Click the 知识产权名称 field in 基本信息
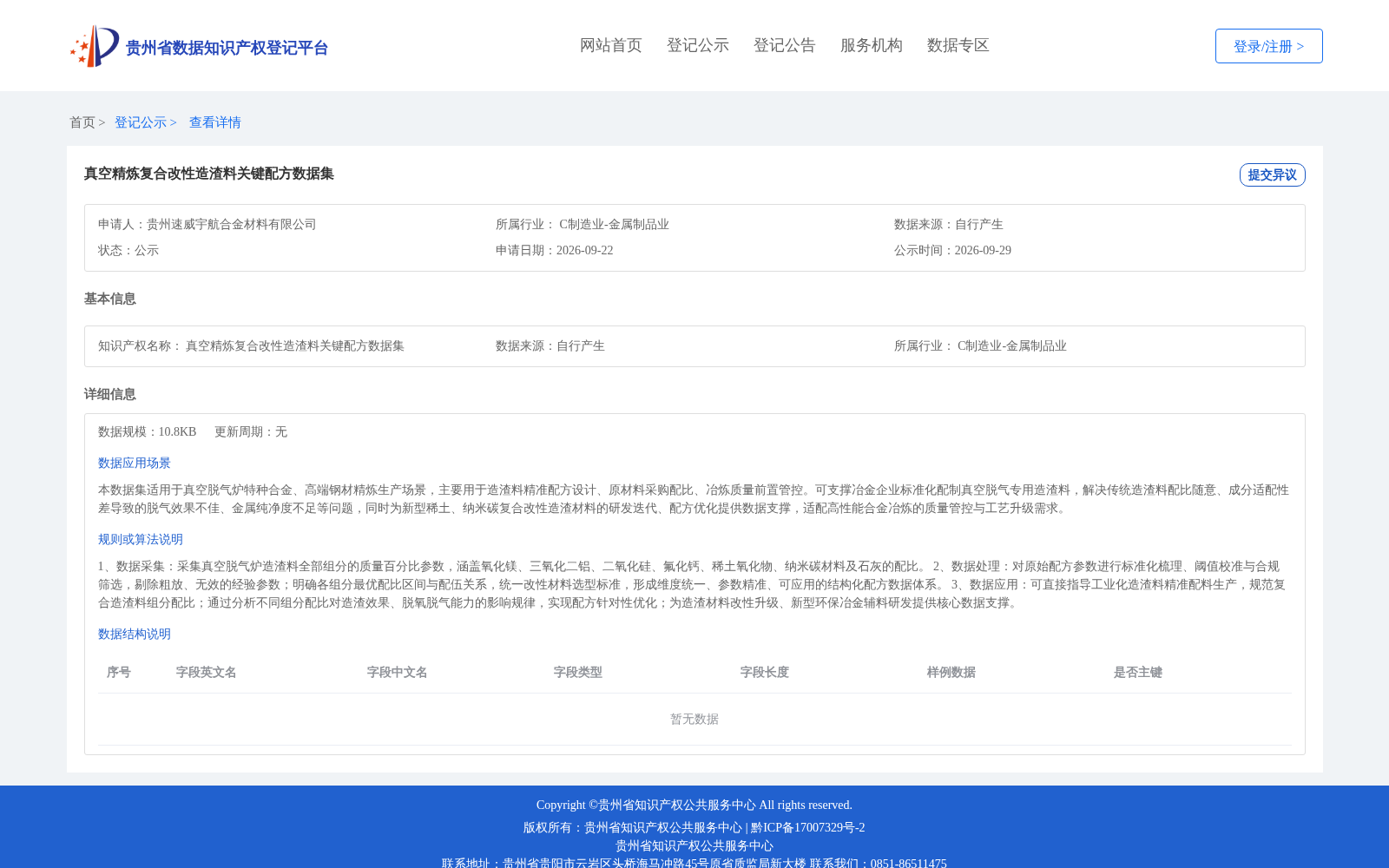The height and width of the screenshot is (868, 1389). [252, 345]
